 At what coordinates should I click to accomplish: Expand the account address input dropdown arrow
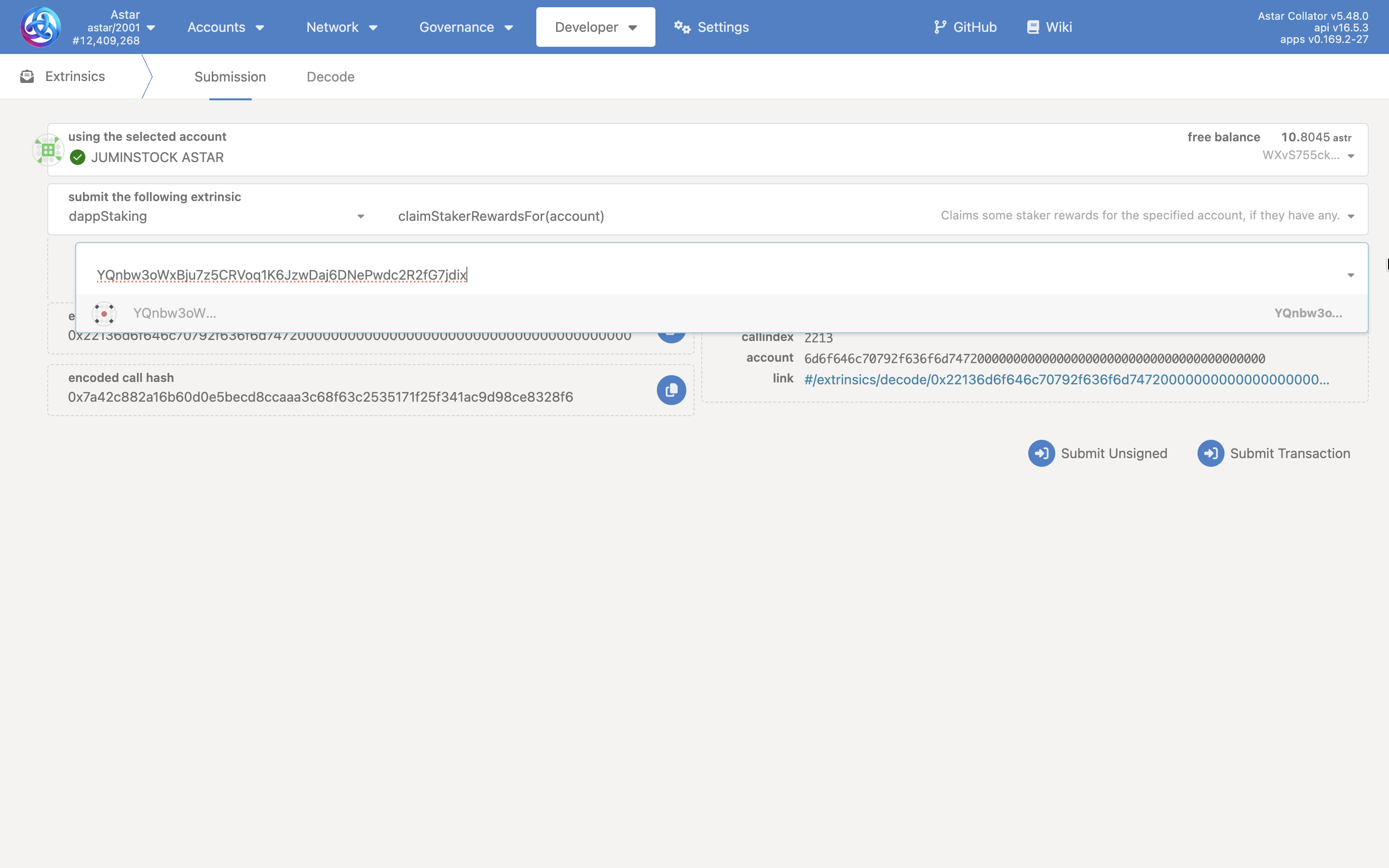[1350, 275]
